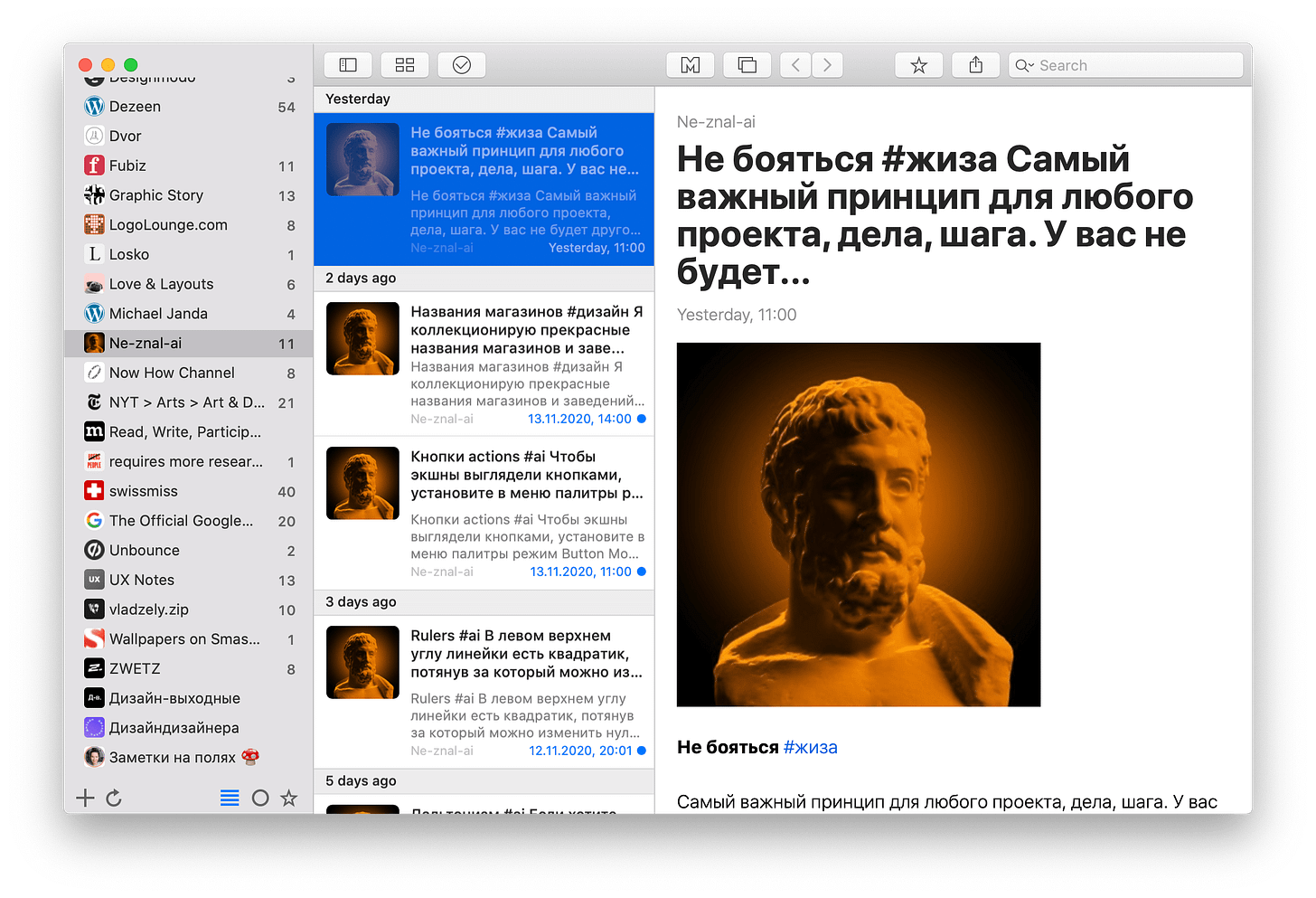Open the in-app browser window button

pyautogui.click(x=747, y=65)
